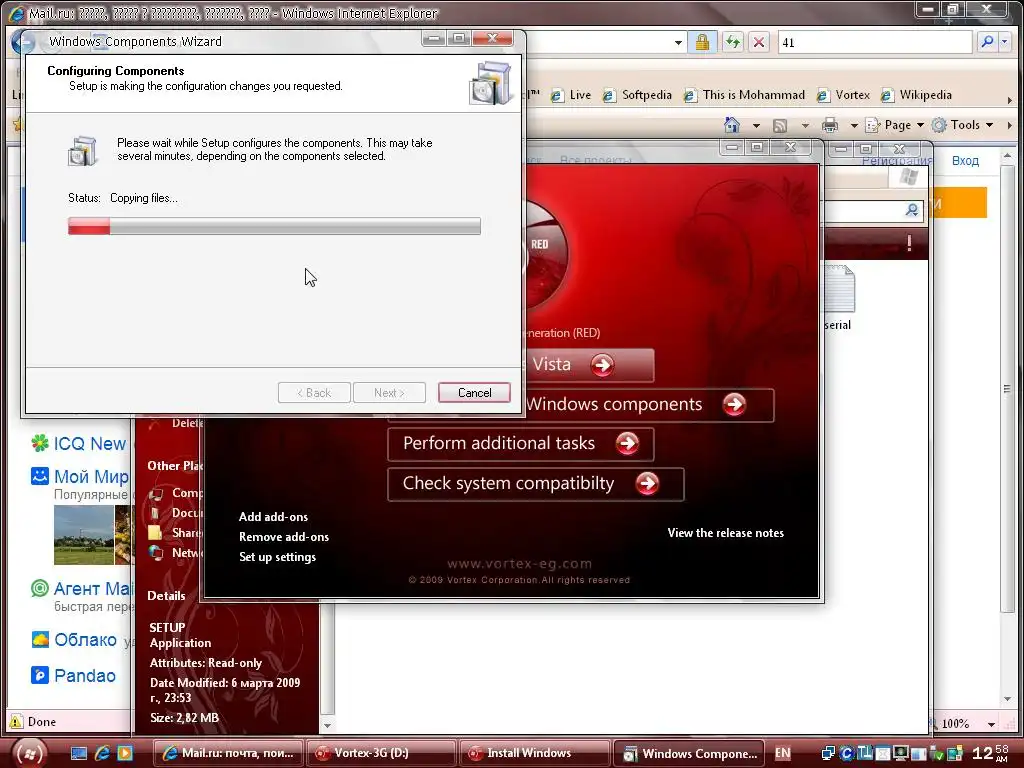Click arrow icon beside Check system compatibilty
Screen dimensions: 1024x768
[648, 484]
